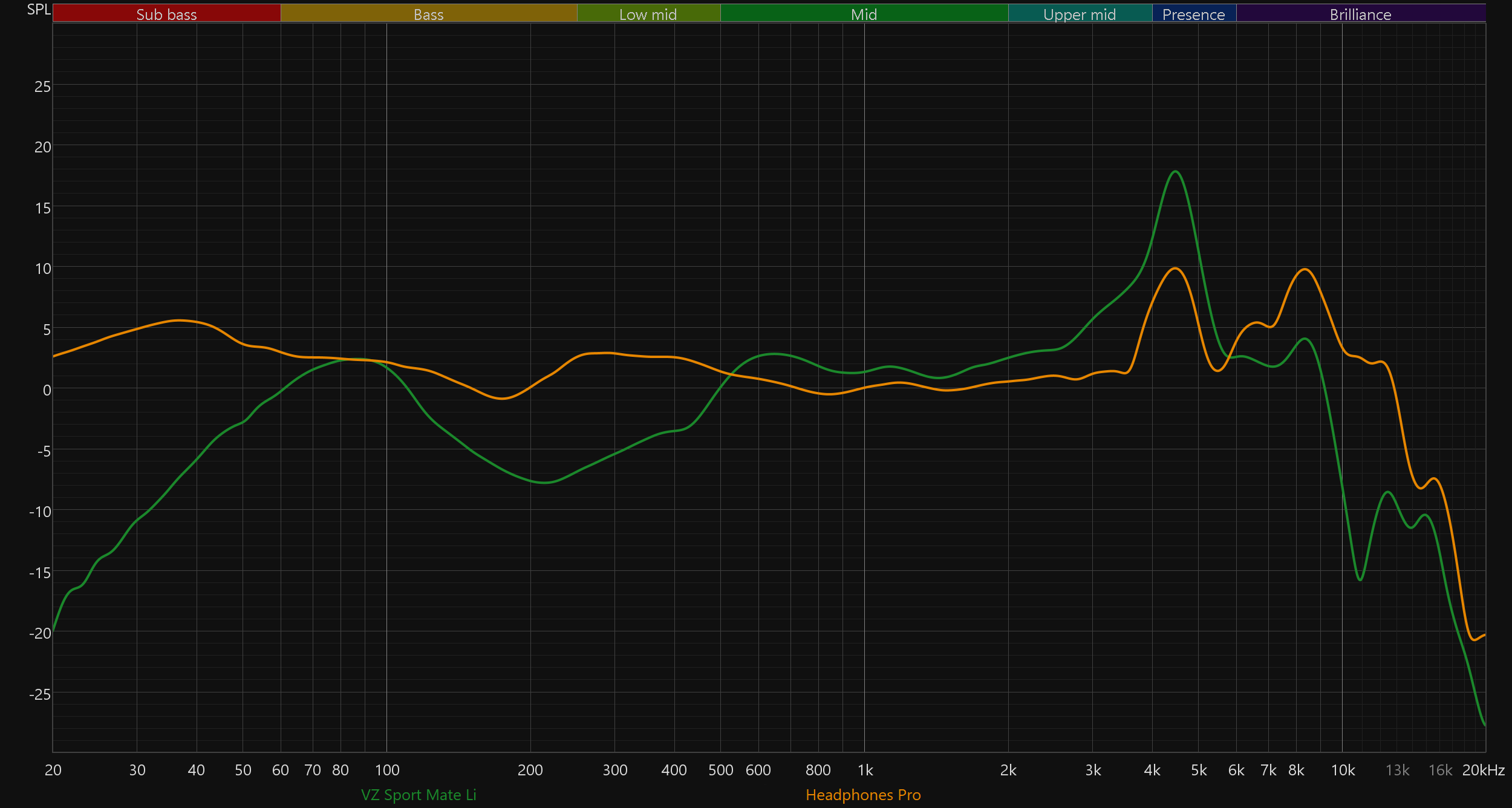Select the Bass band header
This screenshot has height=808, width=1512.
tap(428, 14)
